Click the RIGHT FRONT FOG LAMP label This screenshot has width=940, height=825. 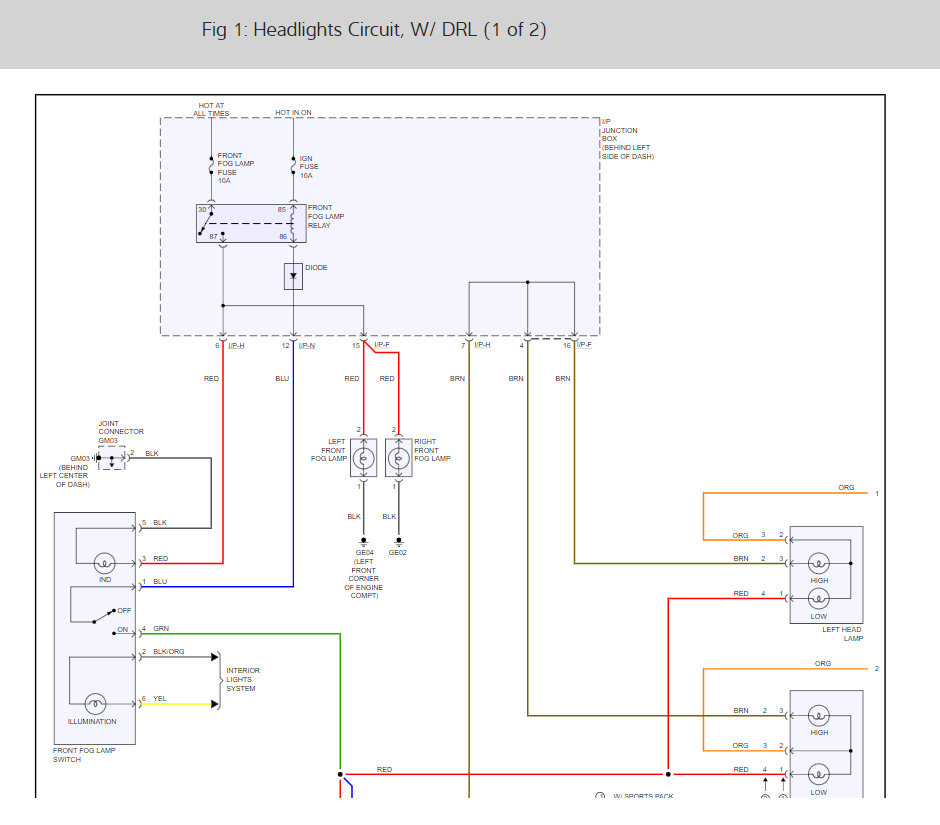pyautogui.click(x=432, y=450)
